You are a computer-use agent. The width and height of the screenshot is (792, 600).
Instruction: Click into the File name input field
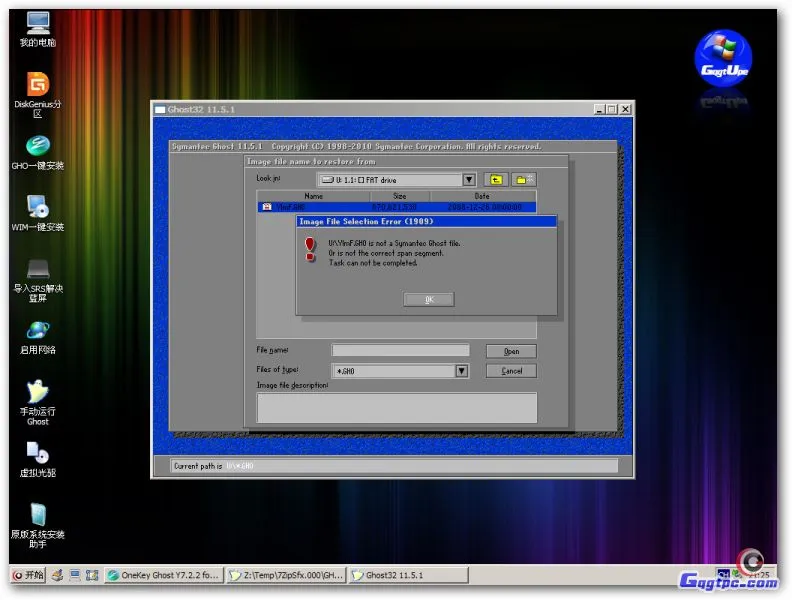click(x=401, y=351)
